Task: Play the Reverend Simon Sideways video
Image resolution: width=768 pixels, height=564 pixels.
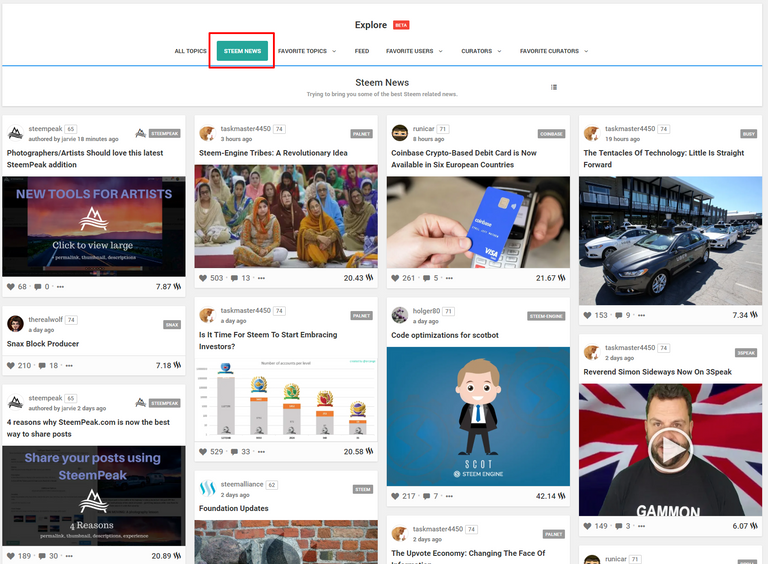Action: click(670, 449)
